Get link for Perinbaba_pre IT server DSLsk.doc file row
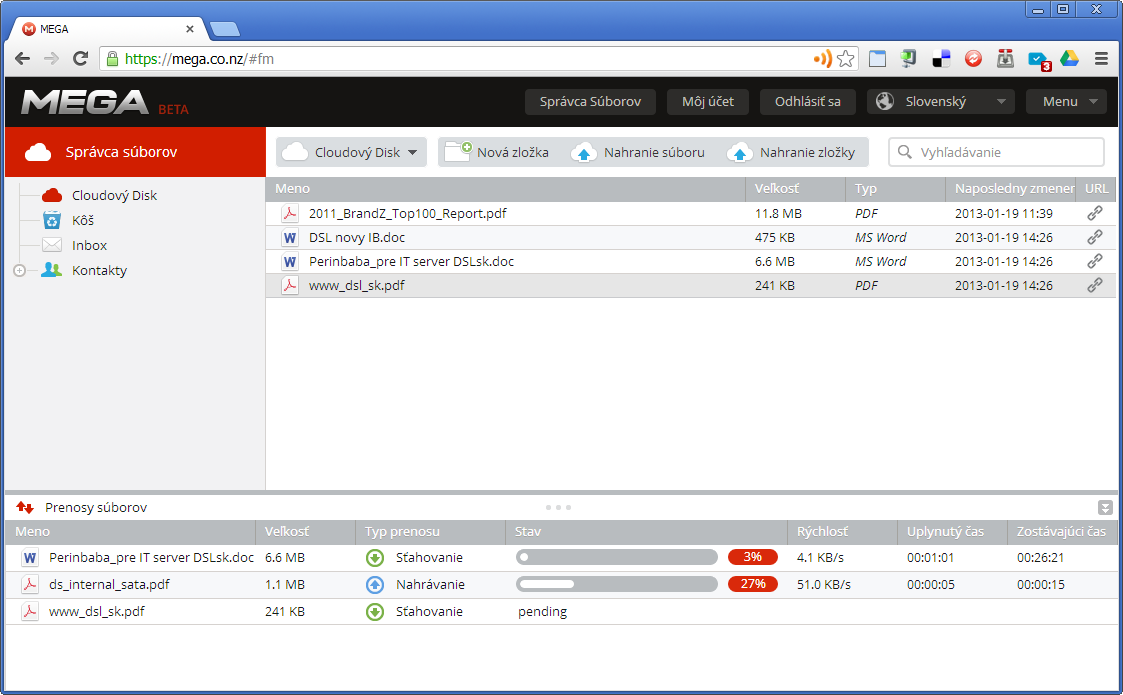Screen dimensions: 1123x695 [x=1095, y=262]
